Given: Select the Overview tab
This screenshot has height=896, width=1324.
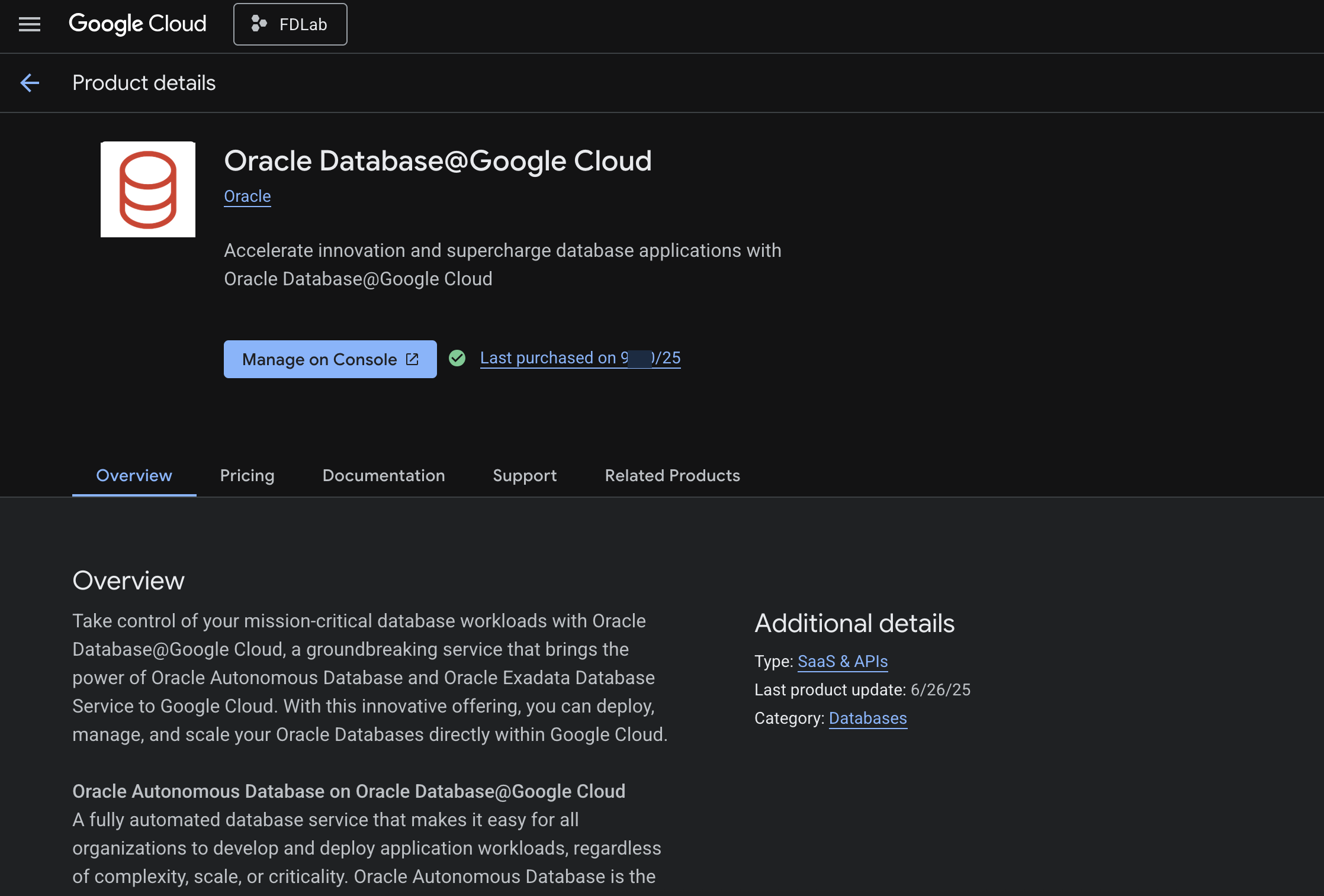Looking at the screenshot, I should click(x=134, y=476).
